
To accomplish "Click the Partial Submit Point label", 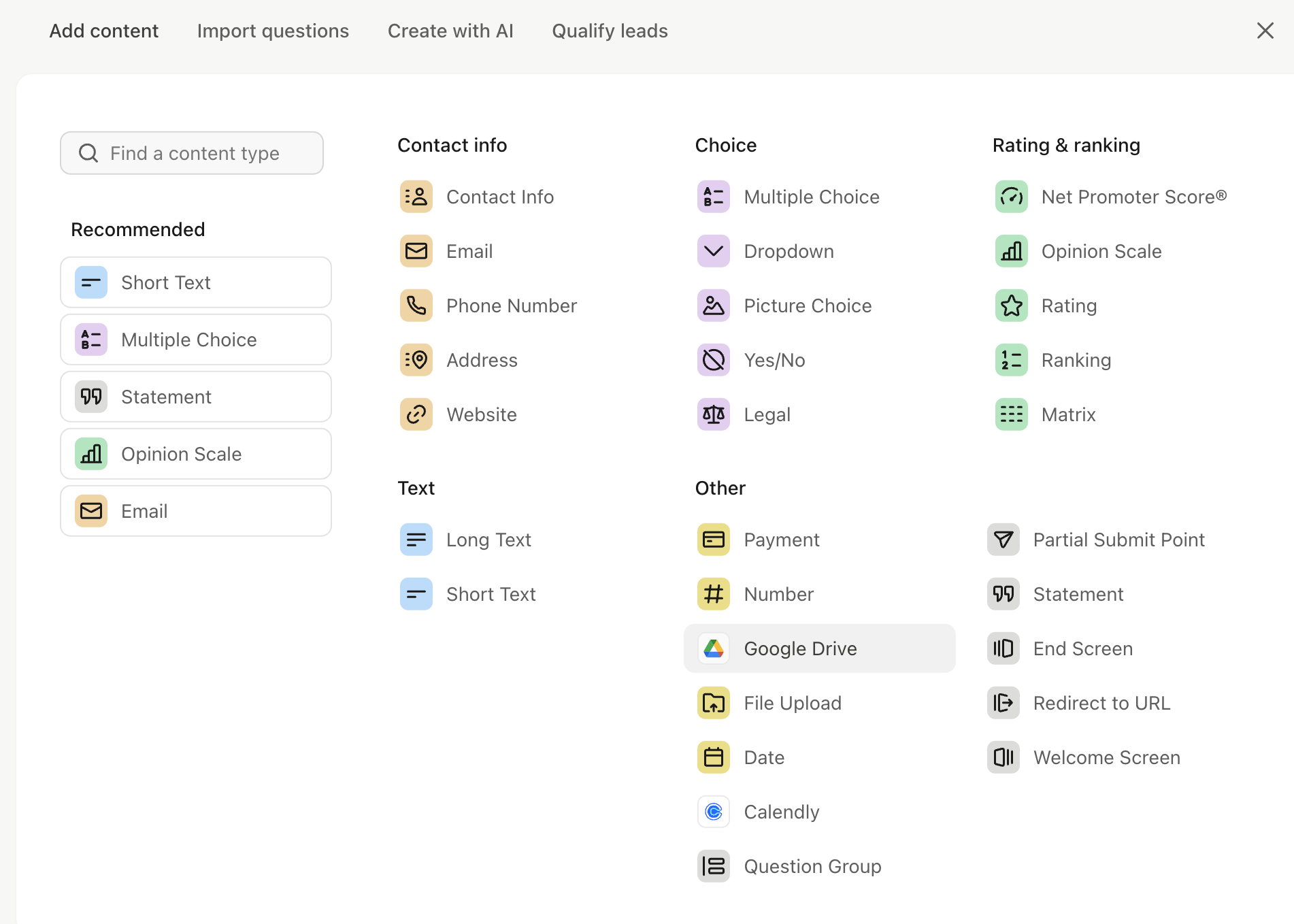I will (1118, 540).
